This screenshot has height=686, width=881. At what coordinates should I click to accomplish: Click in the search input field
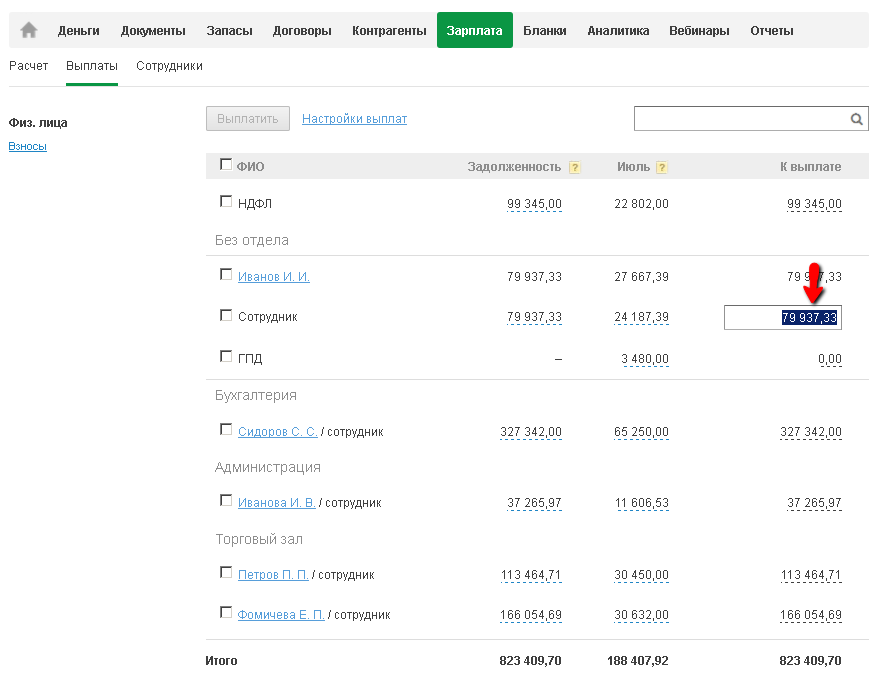tap(740, 119)
